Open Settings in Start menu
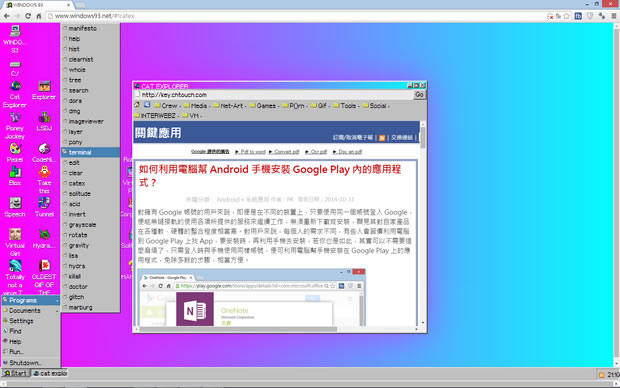The height and width of the screenshot is (388, 620). point(31,321)
